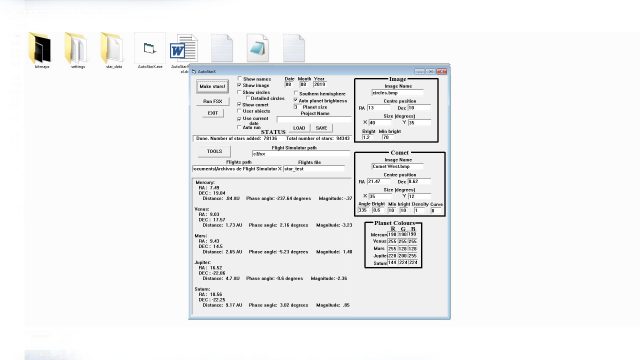This screenshot has height=360, width=640.
Task: Click the Y size field in Image panel
Action: (419, 122)
